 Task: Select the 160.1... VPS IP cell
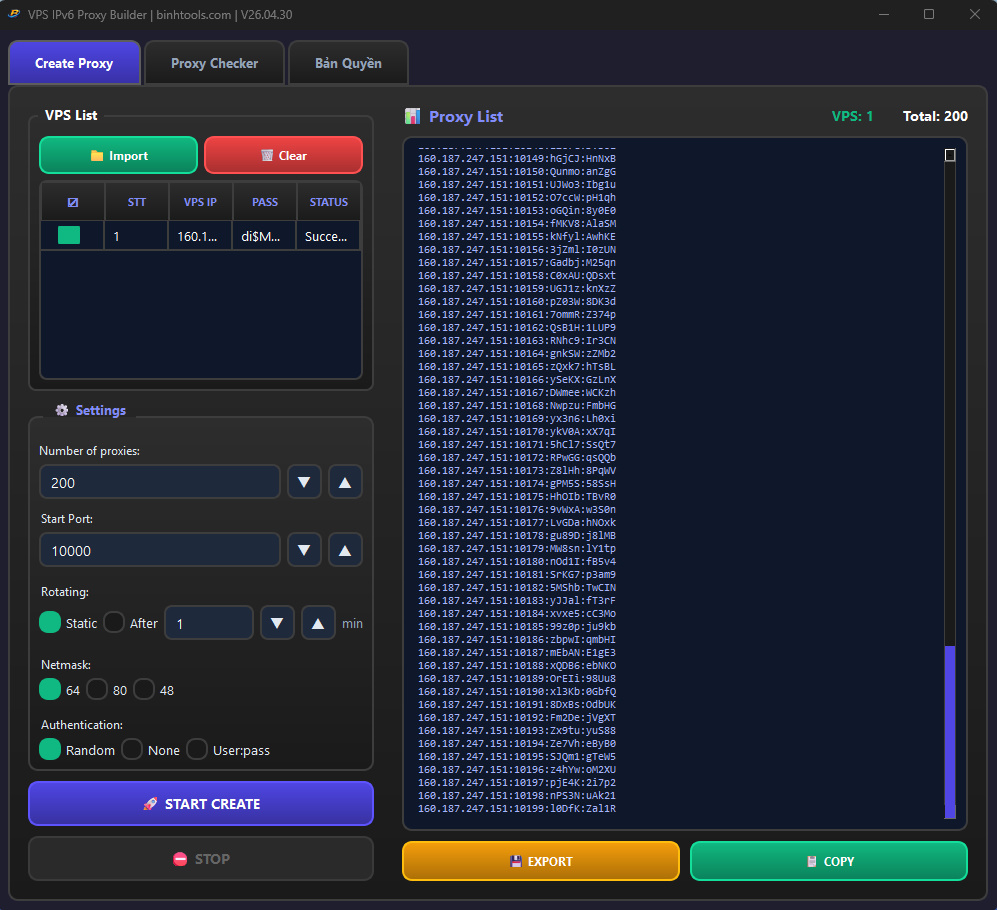200,236
